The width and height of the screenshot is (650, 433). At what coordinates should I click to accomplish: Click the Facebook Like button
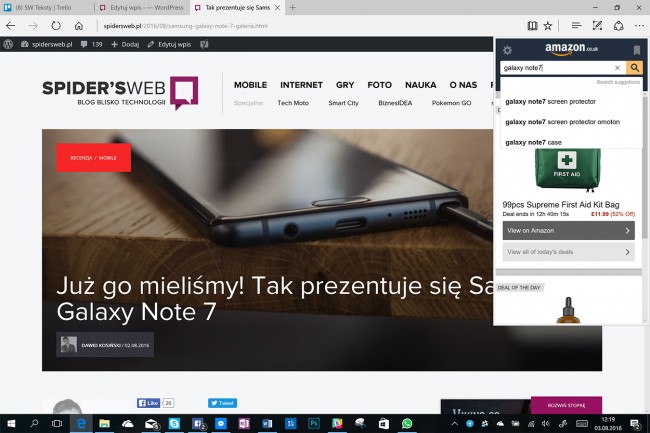tap(148, 403)
